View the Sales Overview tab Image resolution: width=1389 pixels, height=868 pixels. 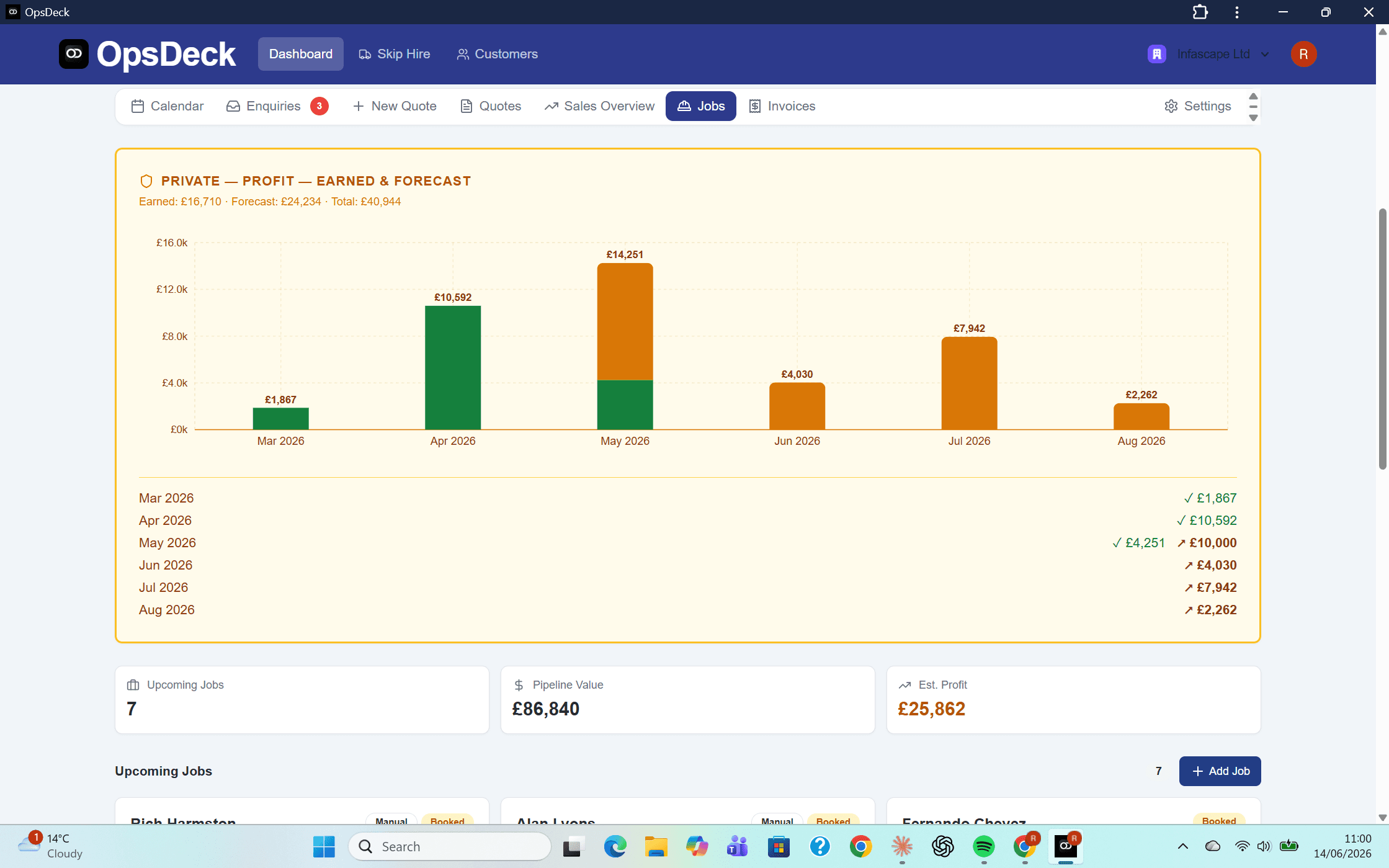600,106
